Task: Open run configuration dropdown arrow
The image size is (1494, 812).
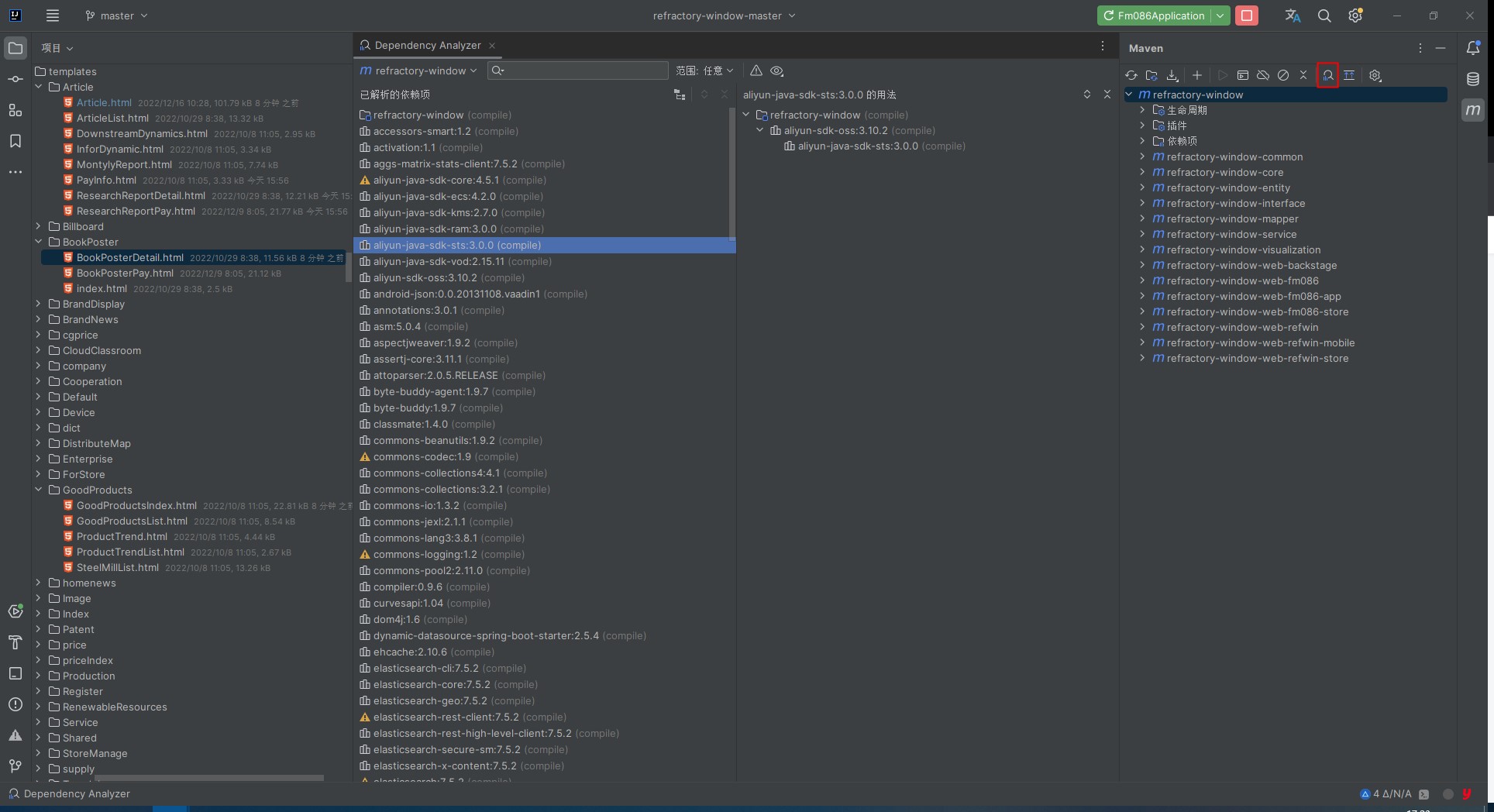Action: (x=1220, y=15)
